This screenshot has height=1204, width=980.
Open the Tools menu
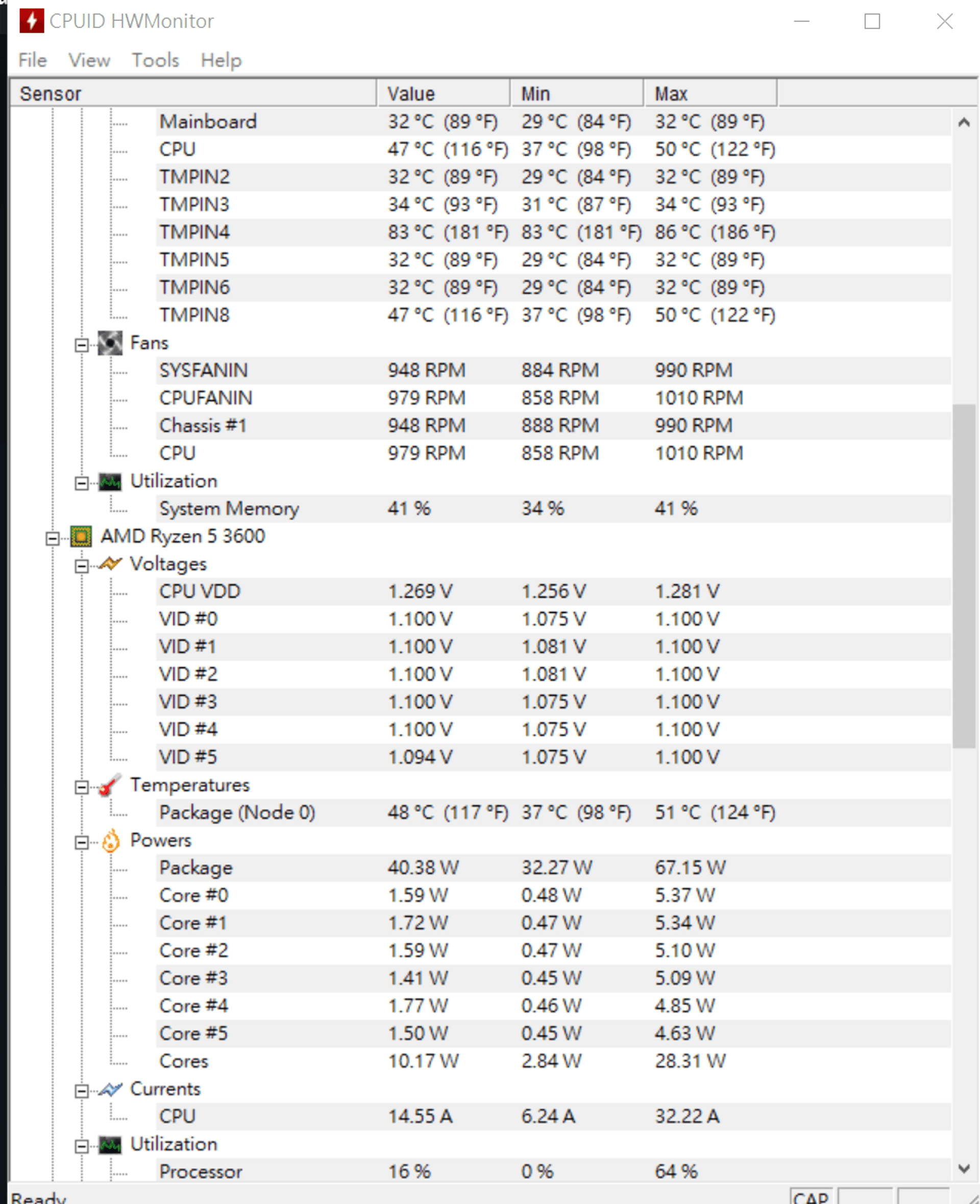click(155, 60)
